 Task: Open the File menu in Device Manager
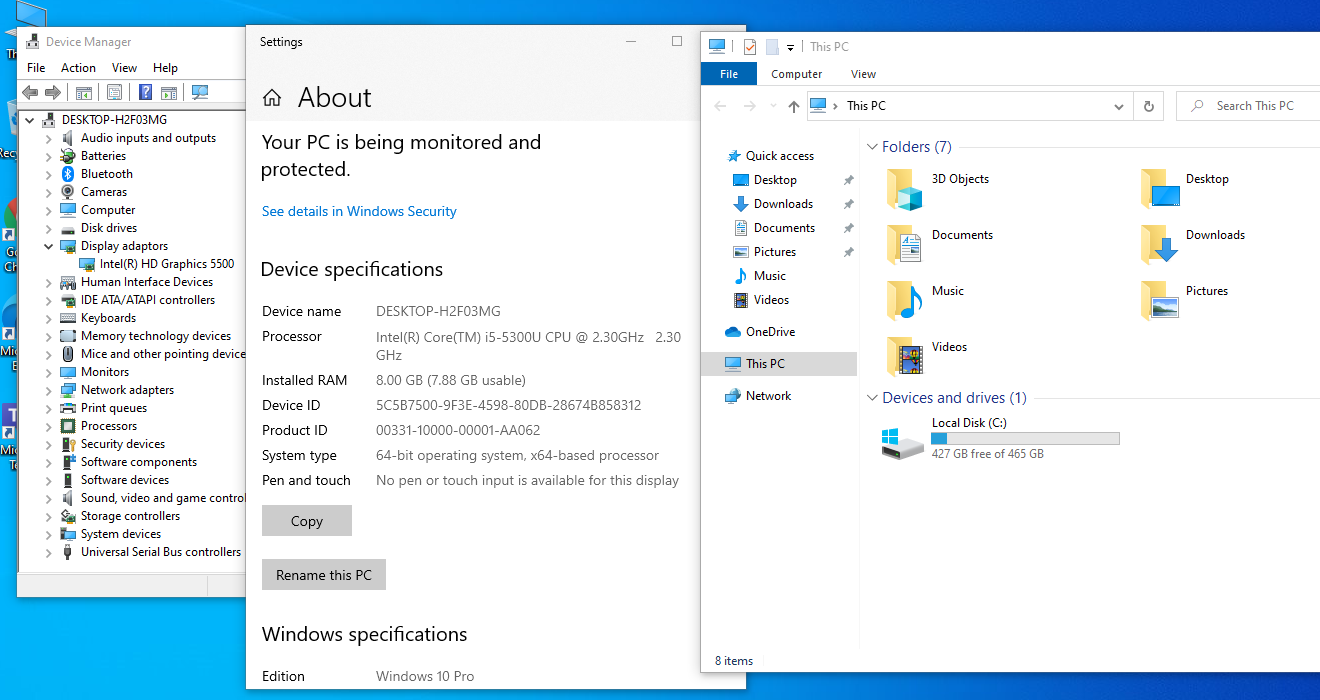(36, 68)
